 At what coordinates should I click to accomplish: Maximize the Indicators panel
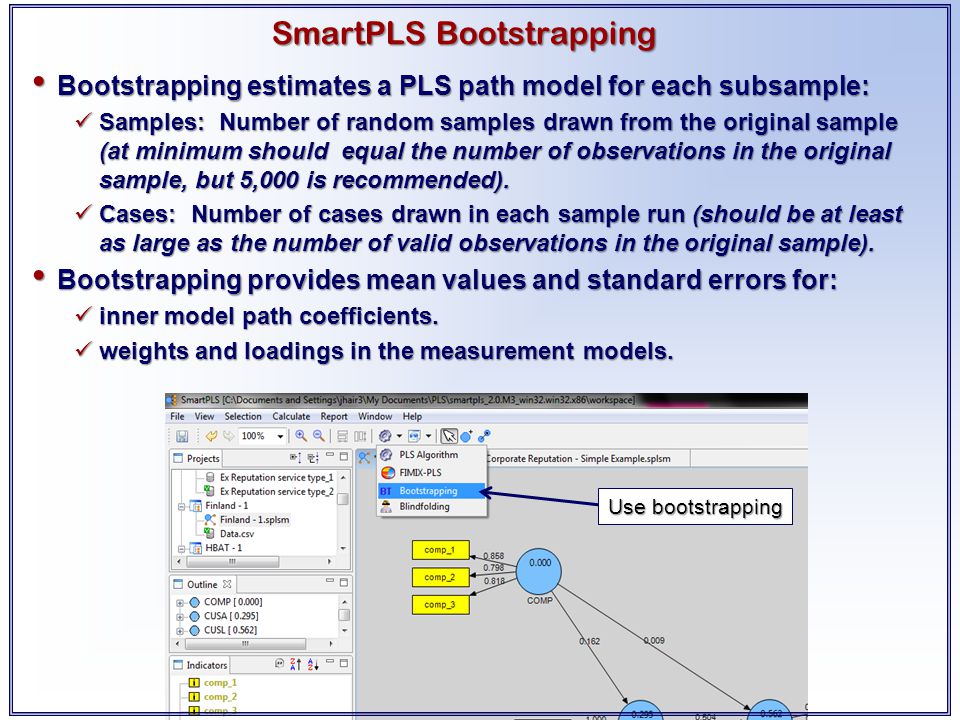(x=343, y=662)
